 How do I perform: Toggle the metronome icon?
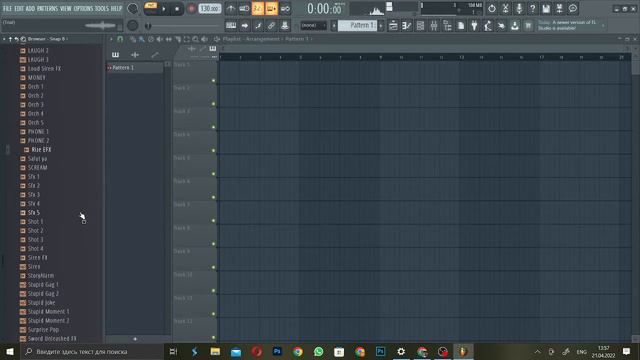(231, 9)
